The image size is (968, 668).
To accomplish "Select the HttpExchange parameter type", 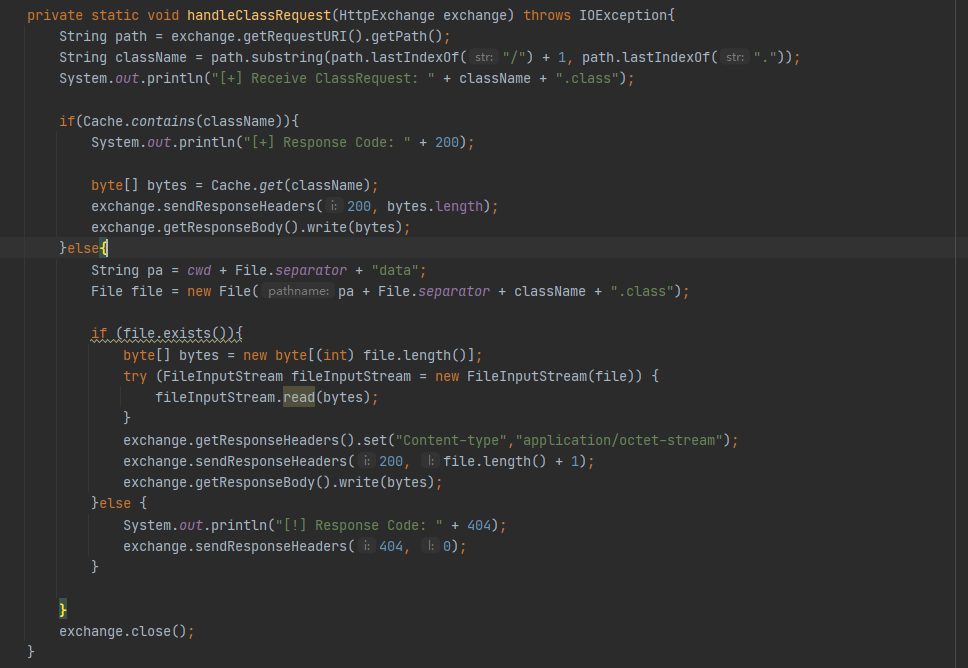I will pyautogui.click(x=387, y=15).
